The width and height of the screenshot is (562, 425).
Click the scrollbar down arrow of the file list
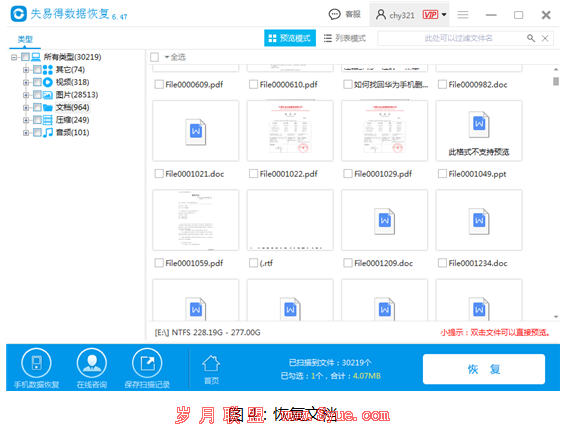point(556,317)
